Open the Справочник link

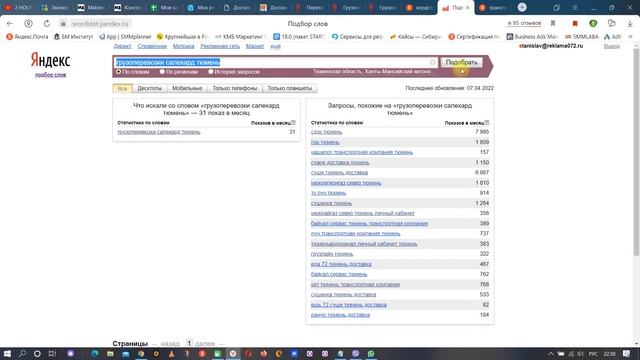152,46
